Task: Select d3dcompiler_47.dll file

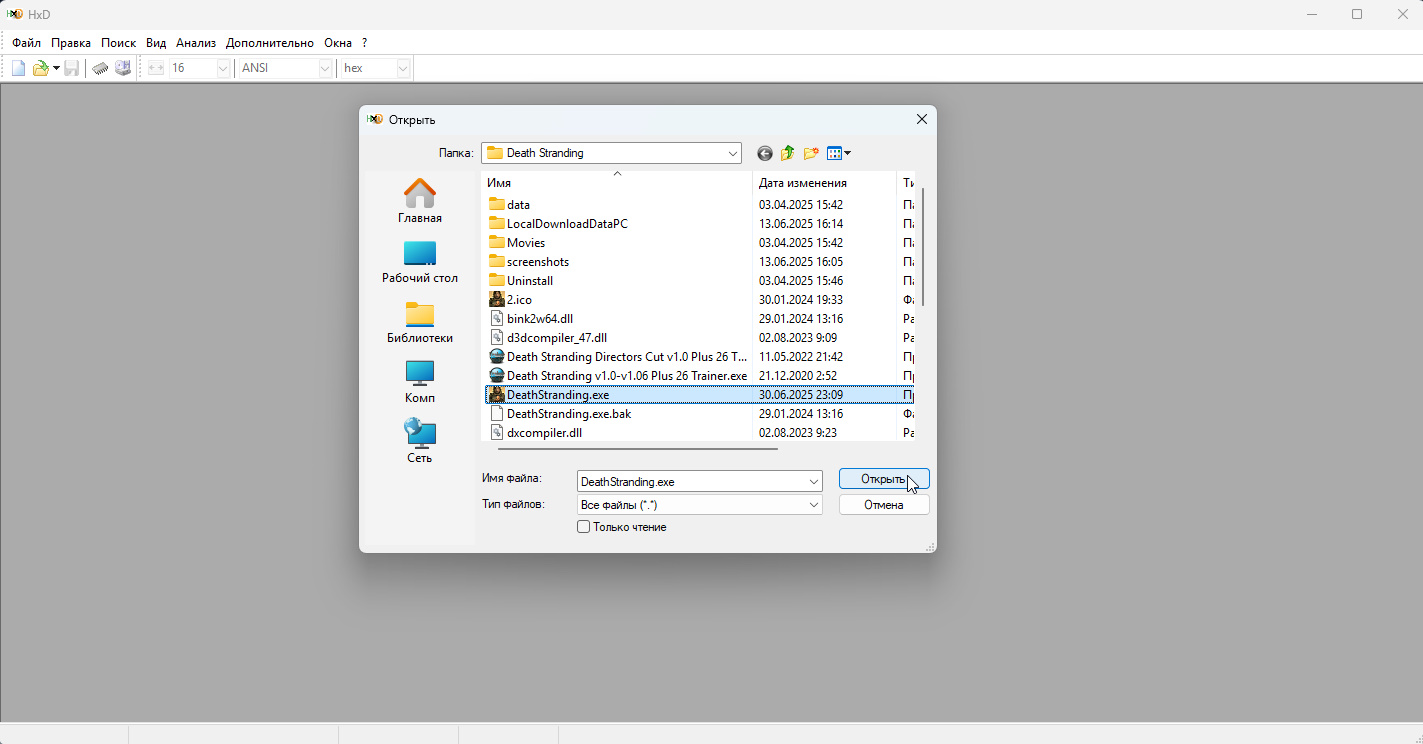Action: point(548,337)
